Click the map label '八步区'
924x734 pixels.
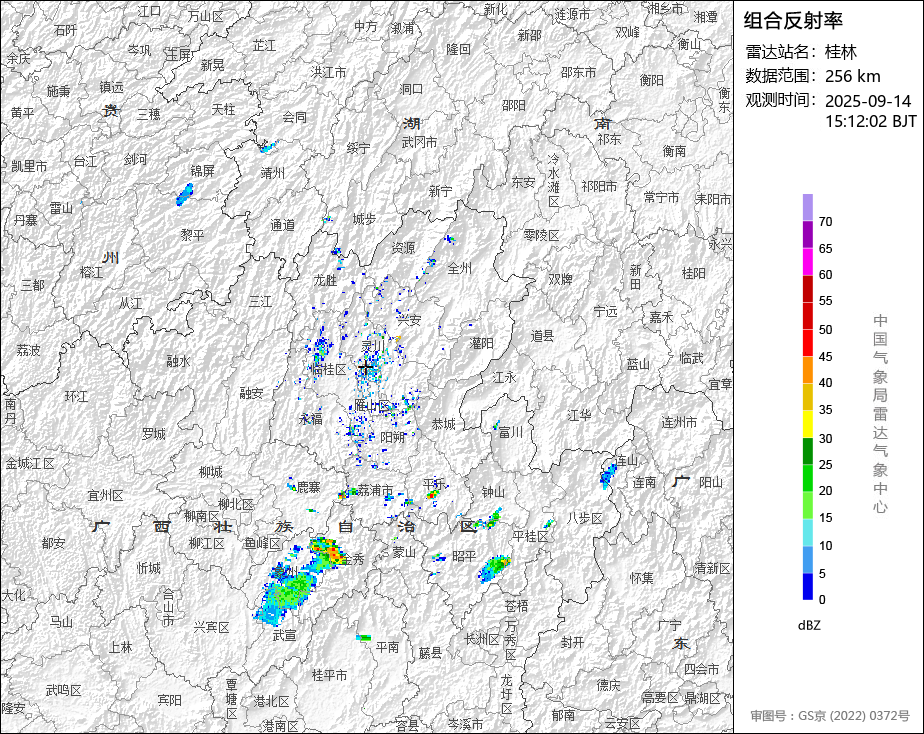point(585,518)
